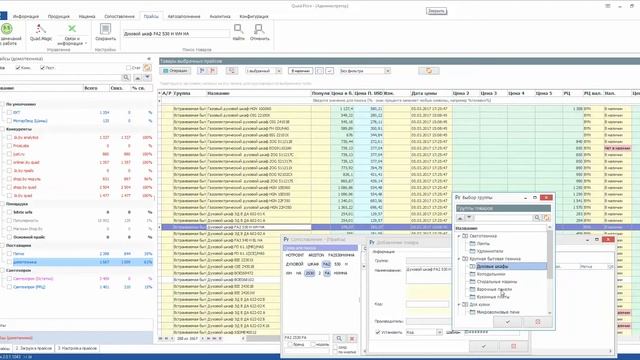
Task: Open the Продукция ribbon tab
Action: tap(58, 16)
